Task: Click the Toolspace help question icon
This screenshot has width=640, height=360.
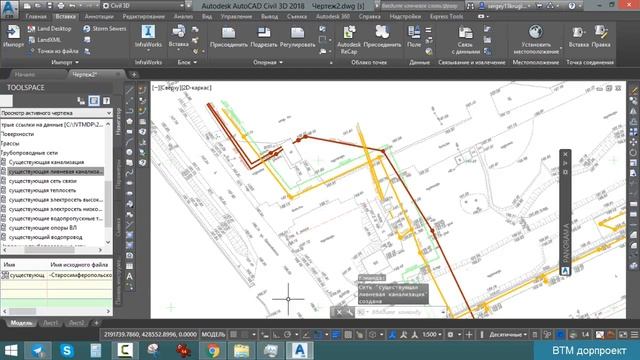Action: [106, 100]
